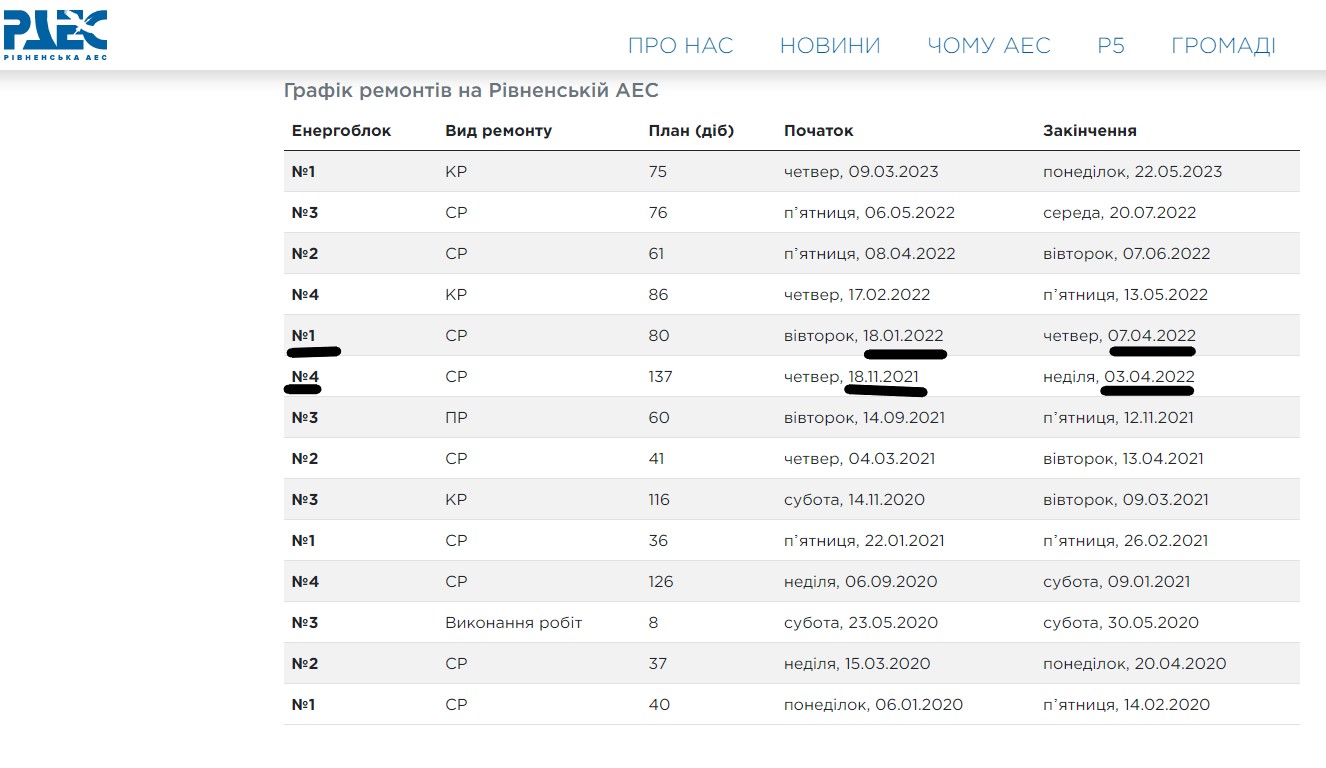Viewport: 1326px width, 768px height.
Task: Click the end date неділя, 03.04.2022
Action: click(x=1118, y=377)
